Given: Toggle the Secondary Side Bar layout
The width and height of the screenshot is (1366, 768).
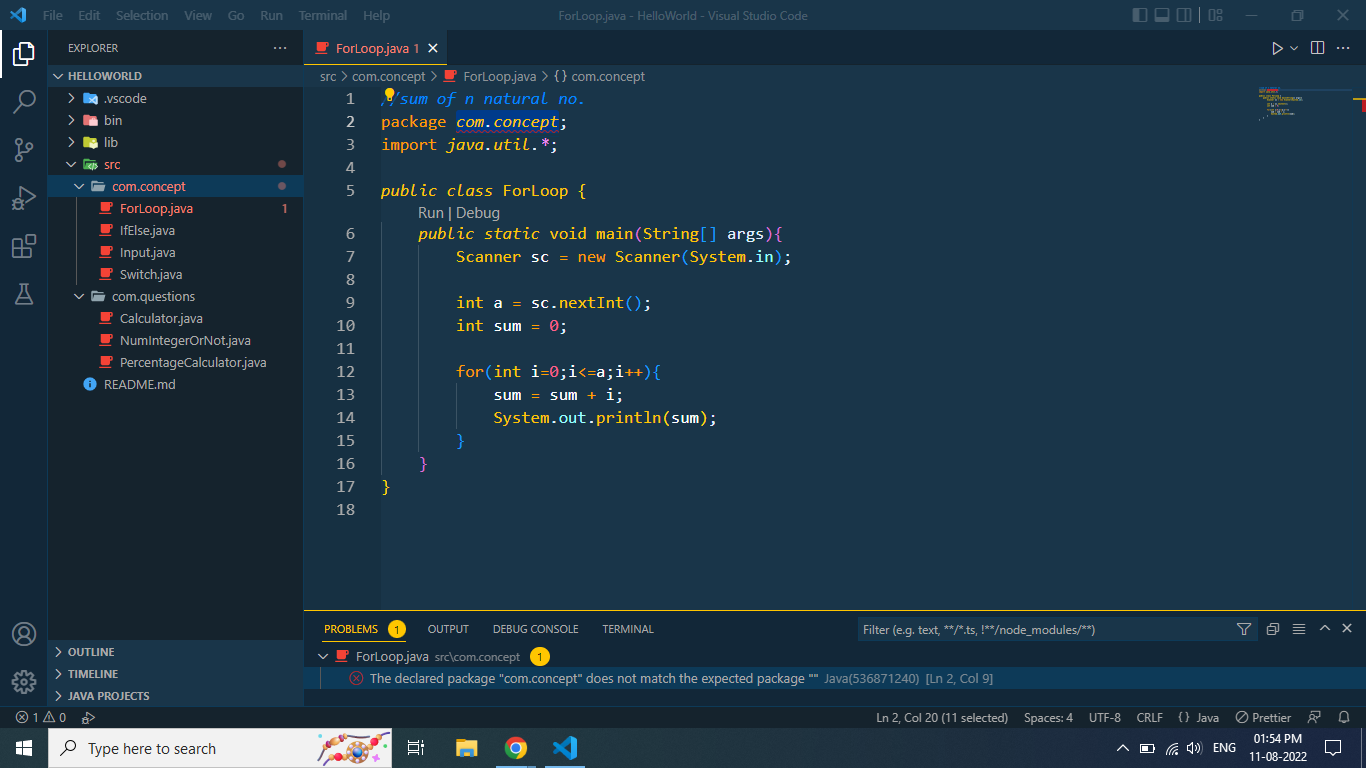Looking at the screenshot, I should point(1184,16).
